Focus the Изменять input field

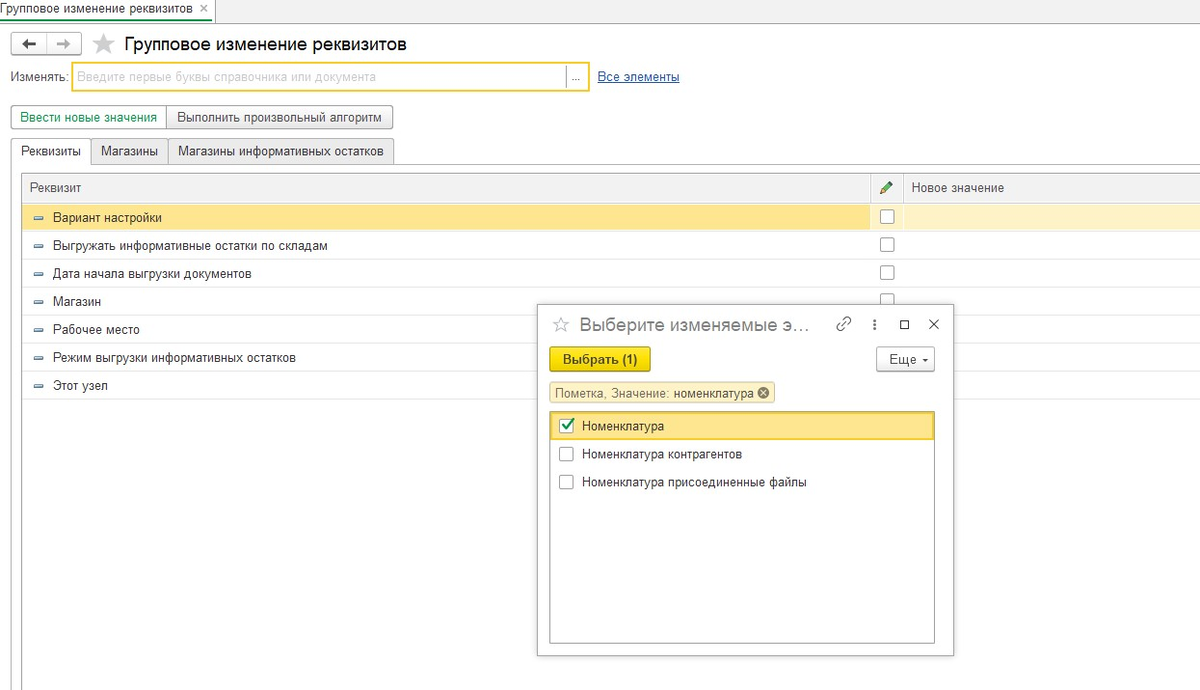pos(318,77)
